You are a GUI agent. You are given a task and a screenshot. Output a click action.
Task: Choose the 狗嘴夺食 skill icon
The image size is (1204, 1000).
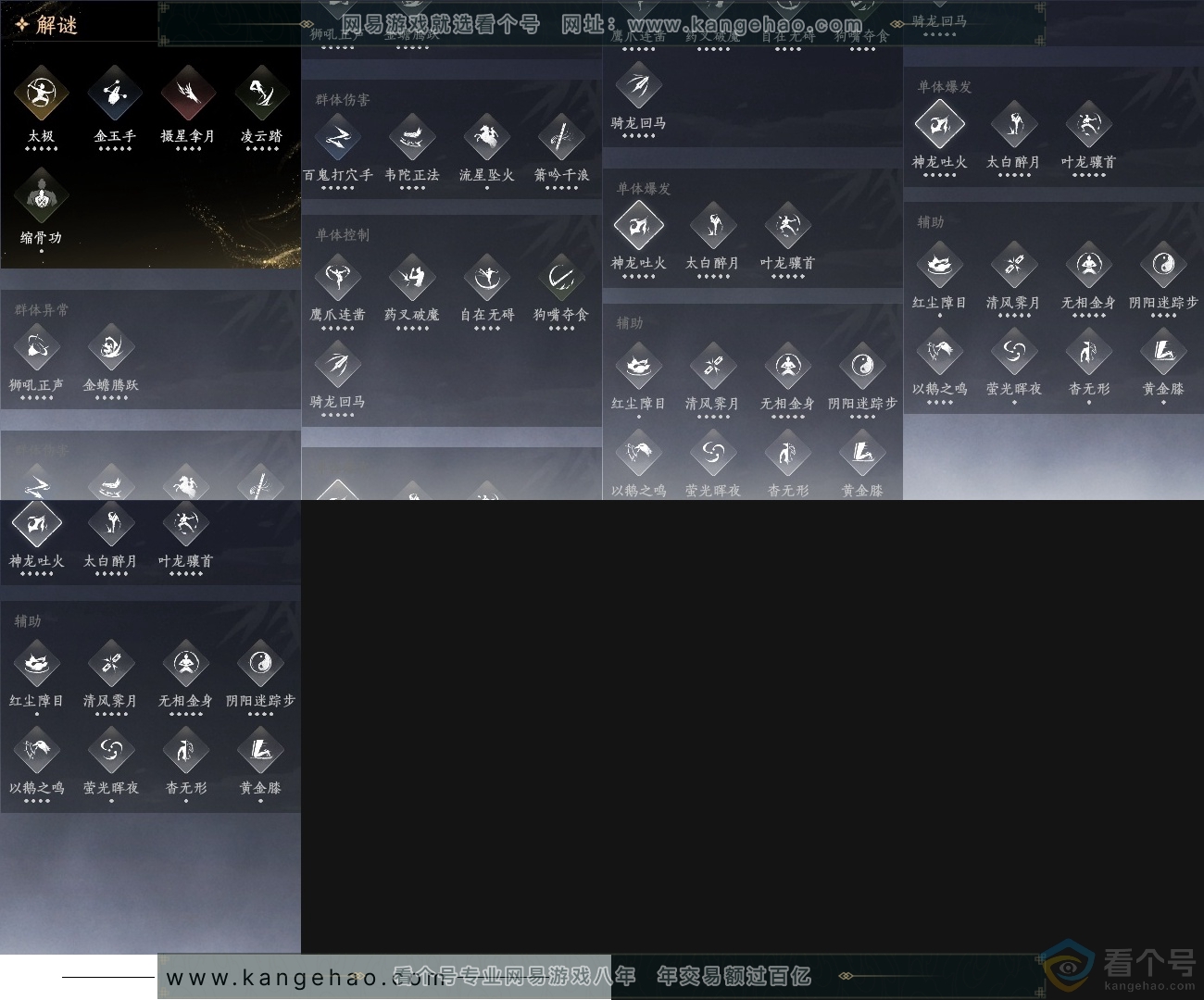(561, 278)
